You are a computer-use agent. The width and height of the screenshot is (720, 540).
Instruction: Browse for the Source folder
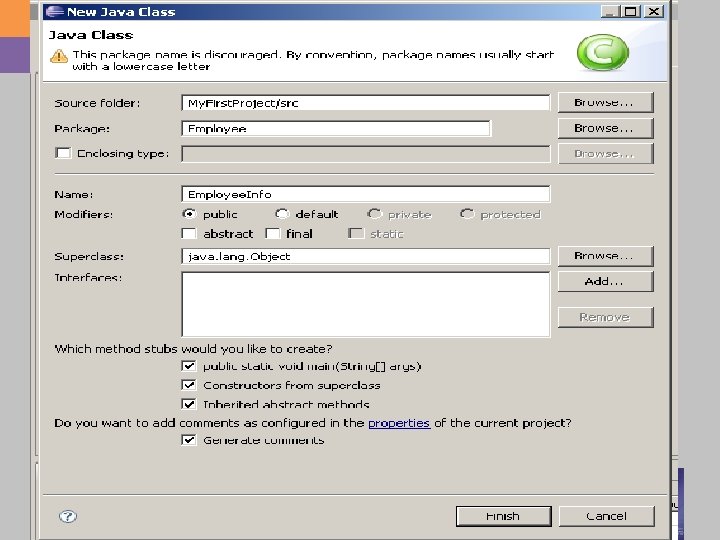pyautogui.click(x=605, y=102)
